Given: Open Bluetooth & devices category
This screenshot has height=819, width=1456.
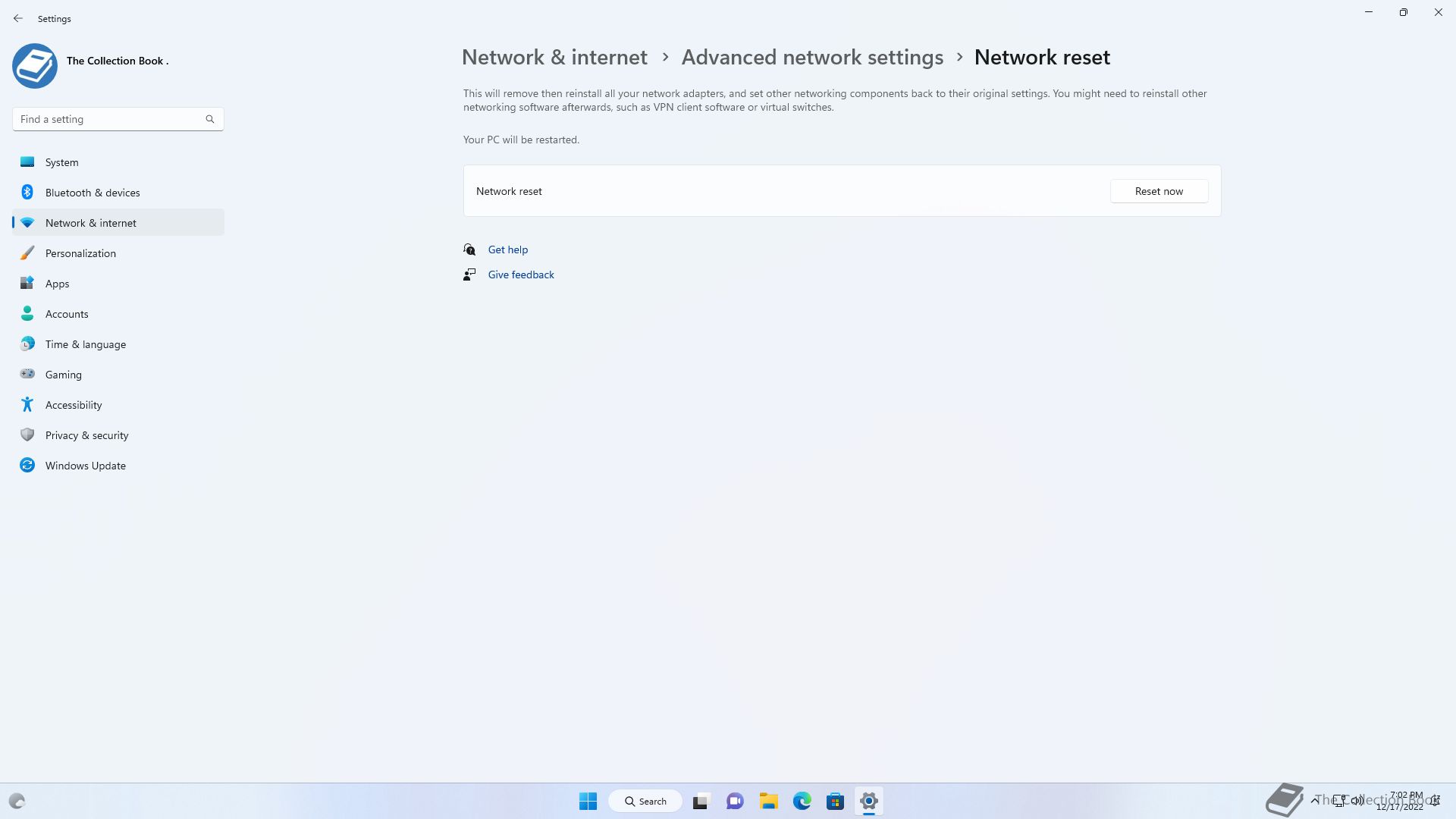Looking at the screenshot, I should pyautogui.click(x=118, y=193).
